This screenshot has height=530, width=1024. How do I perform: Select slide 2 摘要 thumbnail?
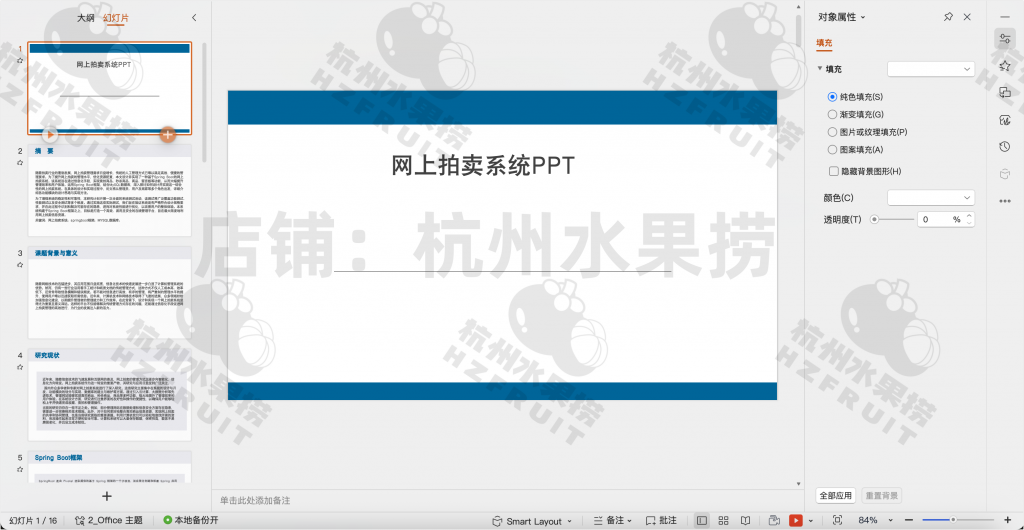coord(110,191)
